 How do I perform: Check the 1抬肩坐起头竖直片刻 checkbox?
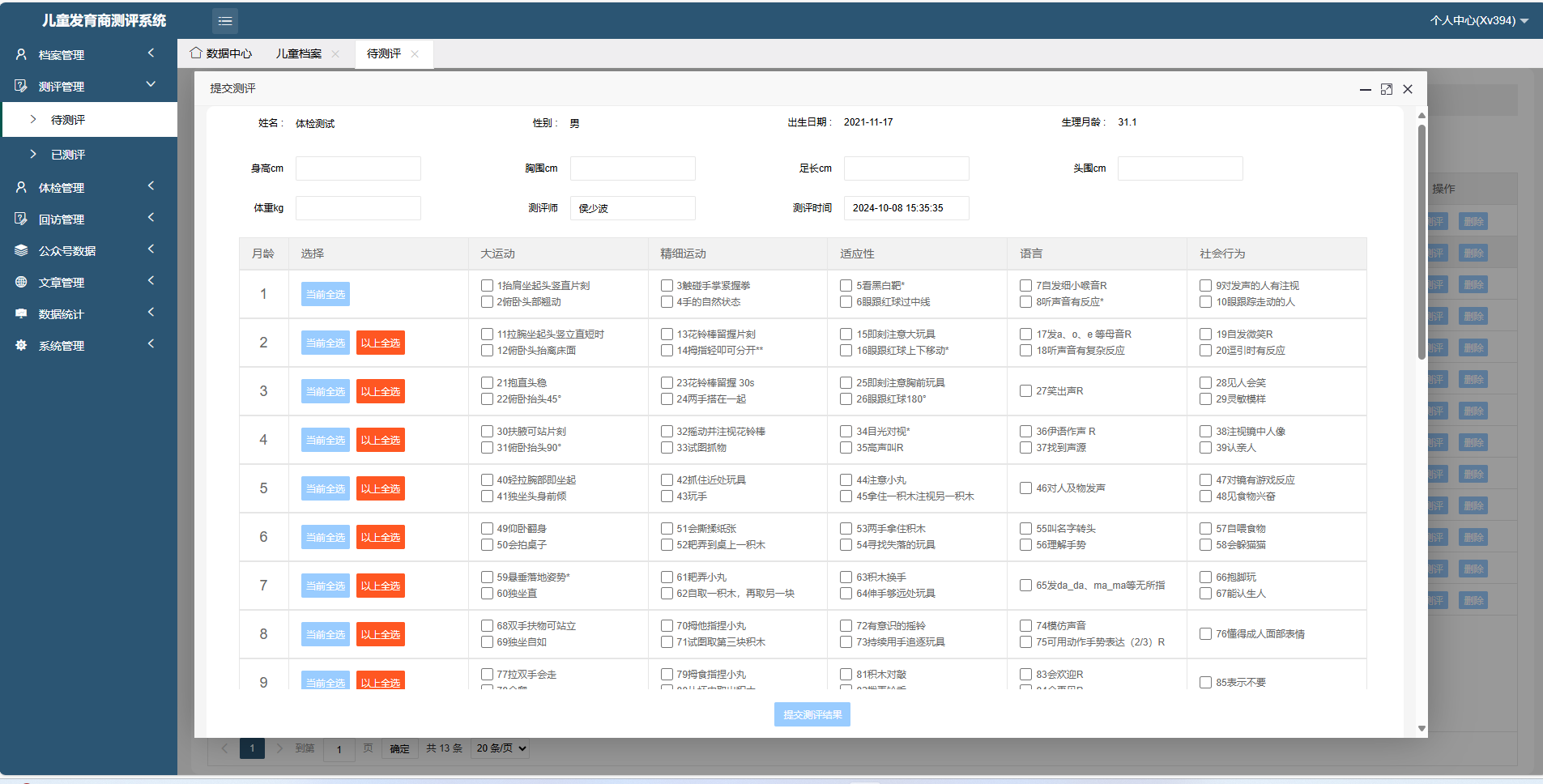(x=487, y=286)
